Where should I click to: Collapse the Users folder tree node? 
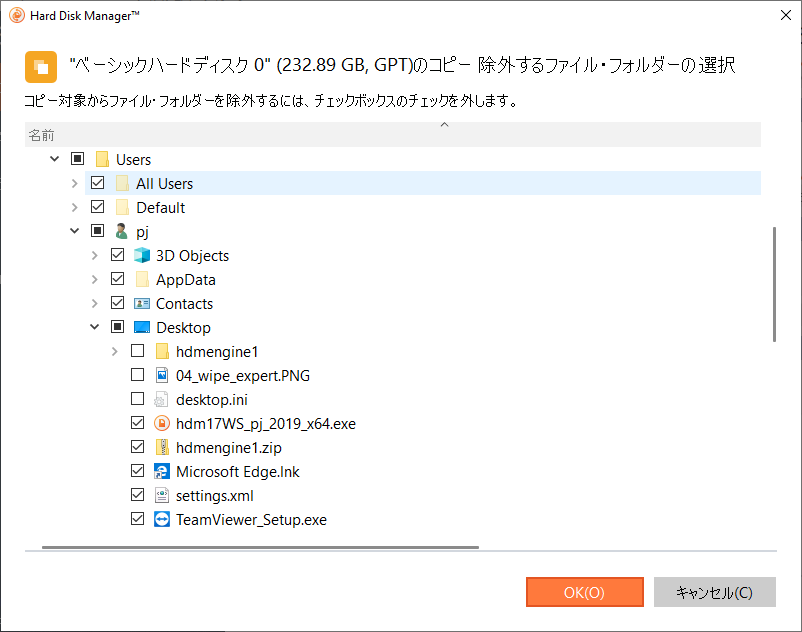click(x=55, y=159)
